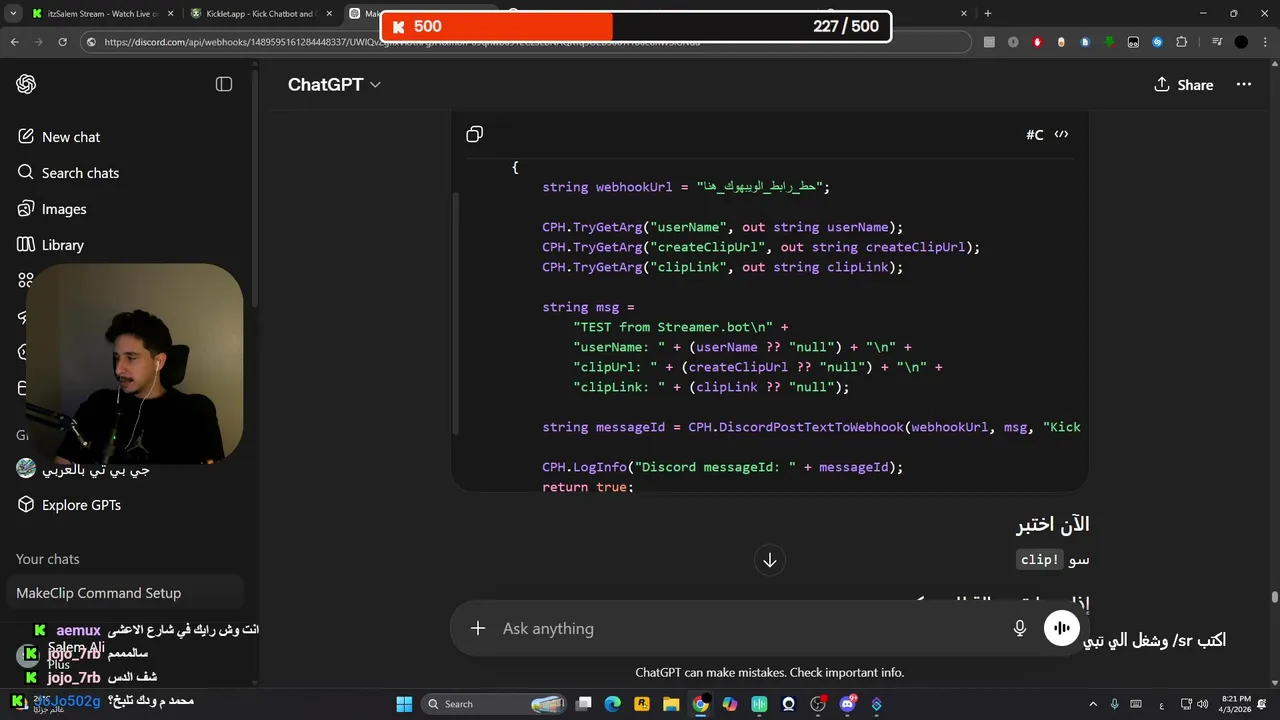Open the ChatGPT model selector dropdown
This screenshot has height=720, width=1280.
click(x=334, y=84)
